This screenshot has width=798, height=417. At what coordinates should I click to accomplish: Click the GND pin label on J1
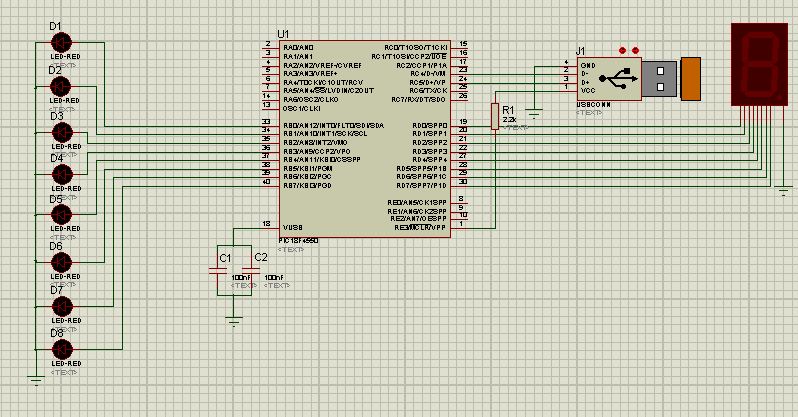(588, 66)
